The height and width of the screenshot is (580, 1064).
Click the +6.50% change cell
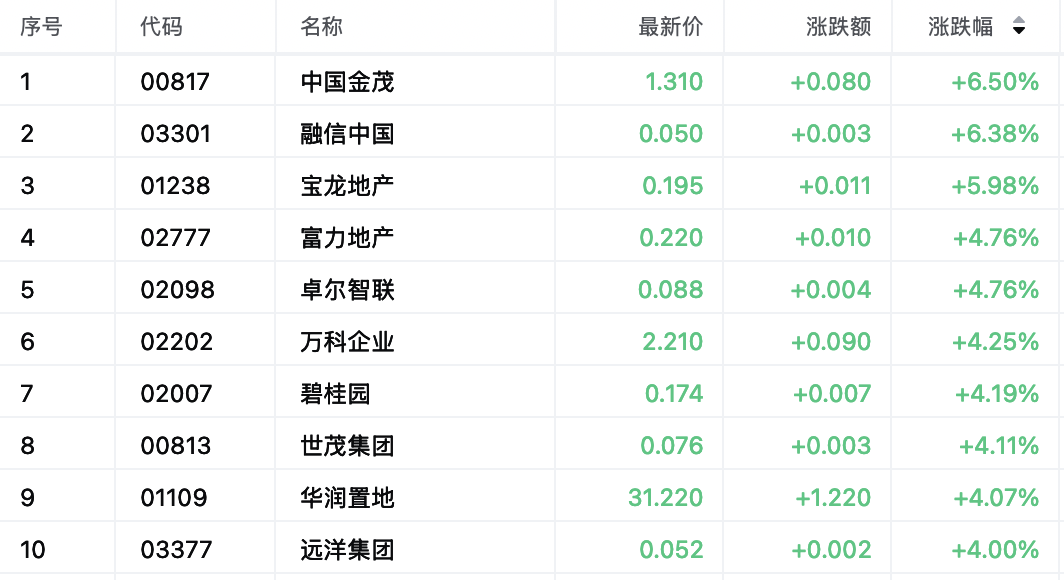tap(995, 81)
